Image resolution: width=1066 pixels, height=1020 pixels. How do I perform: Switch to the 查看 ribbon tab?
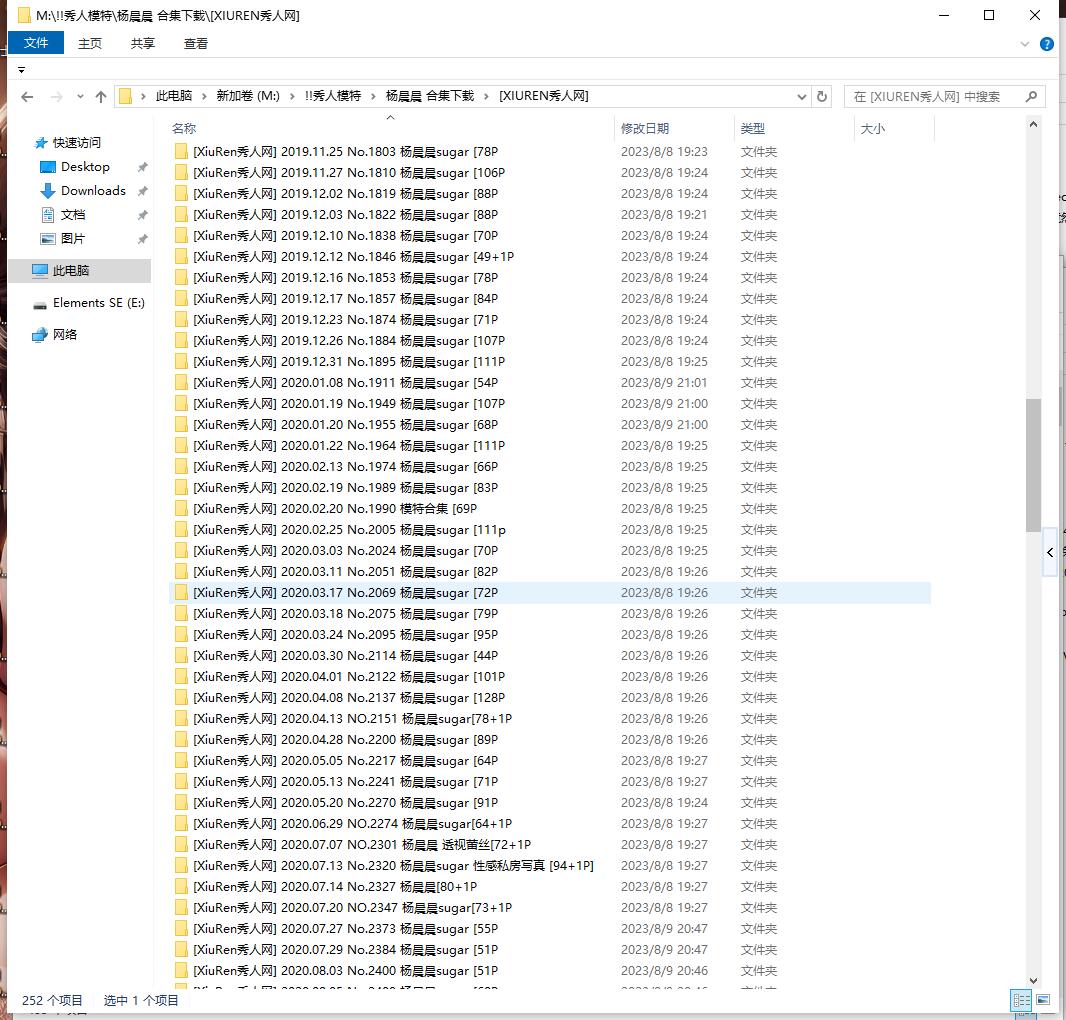(196, 44)
